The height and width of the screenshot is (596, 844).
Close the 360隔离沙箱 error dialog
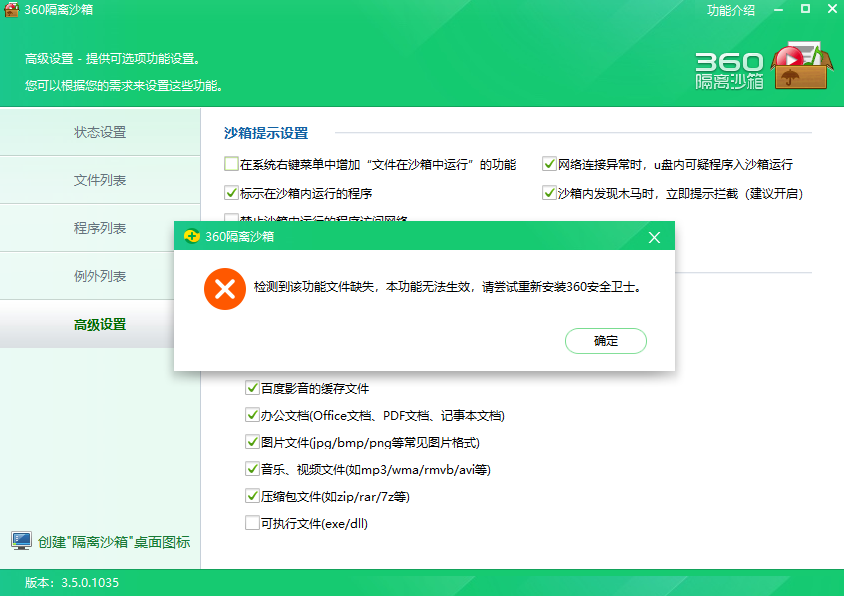[655, 237]
